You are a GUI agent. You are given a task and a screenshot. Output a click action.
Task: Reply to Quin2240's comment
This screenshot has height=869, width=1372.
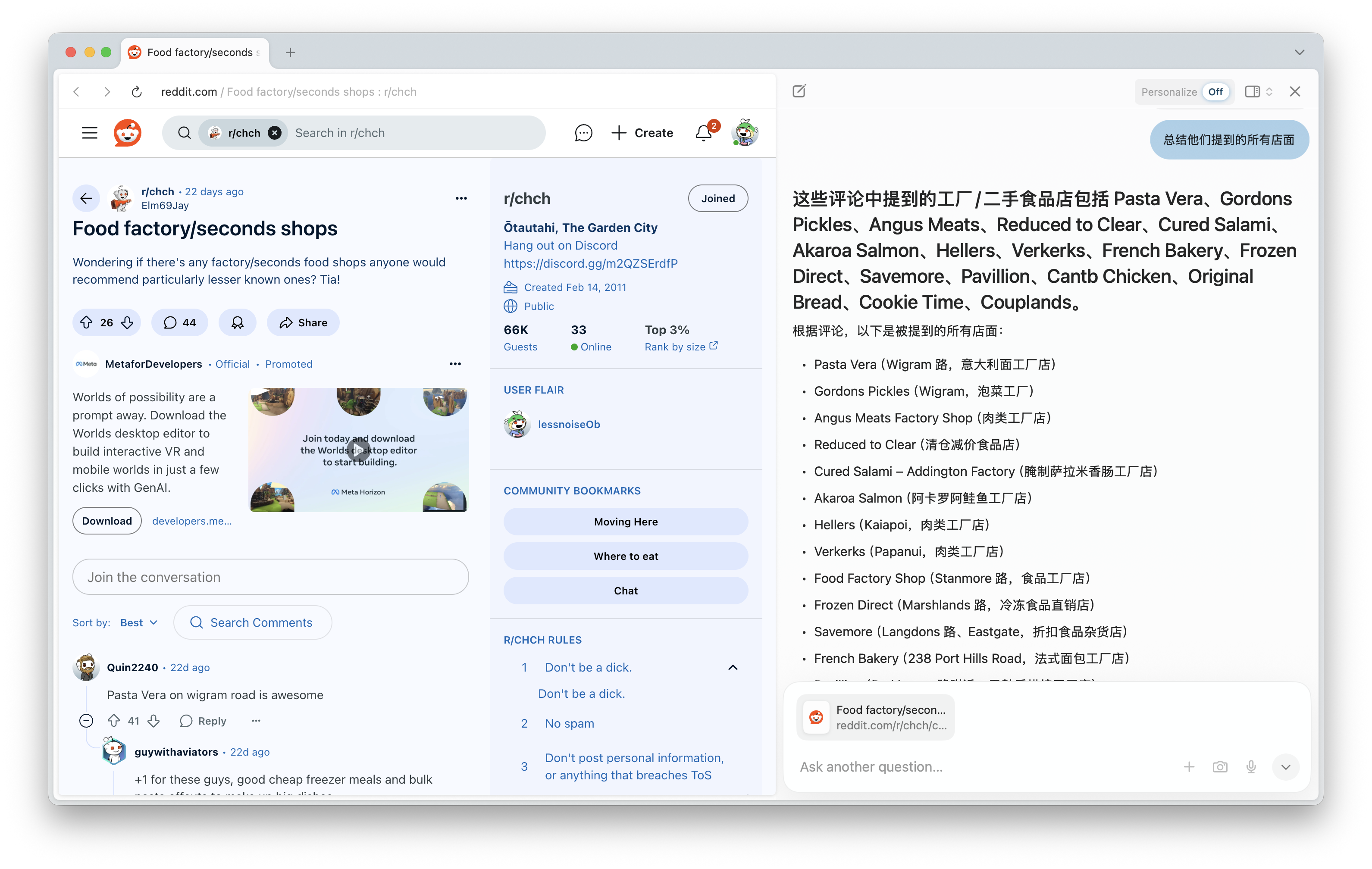pyautogui.click(x=204, y=720)
